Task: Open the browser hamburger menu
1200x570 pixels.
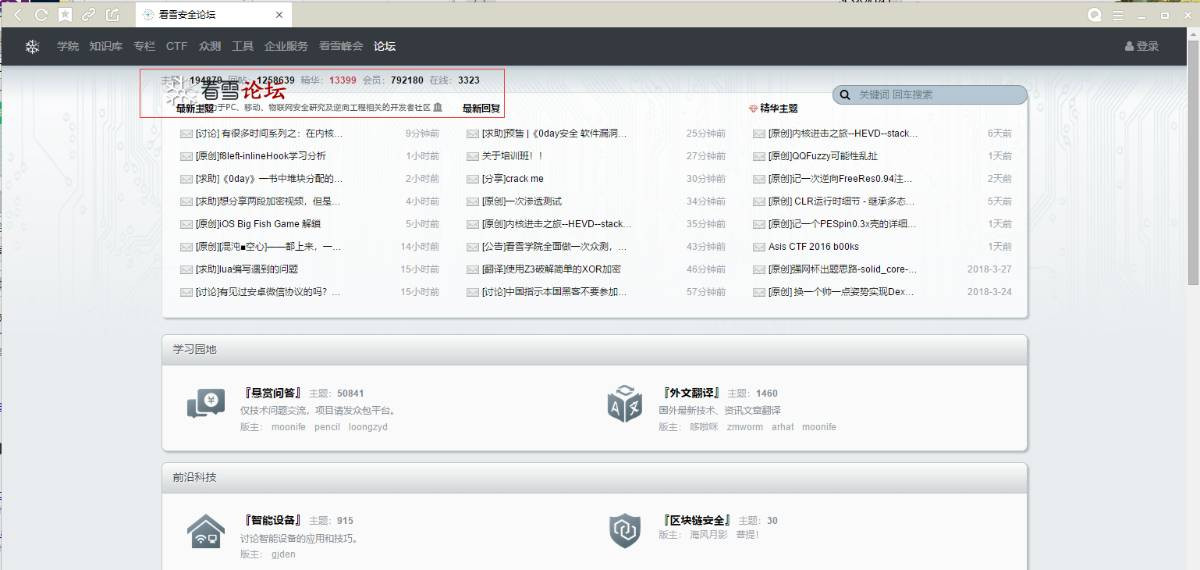Action: [x=1118, y=15]
